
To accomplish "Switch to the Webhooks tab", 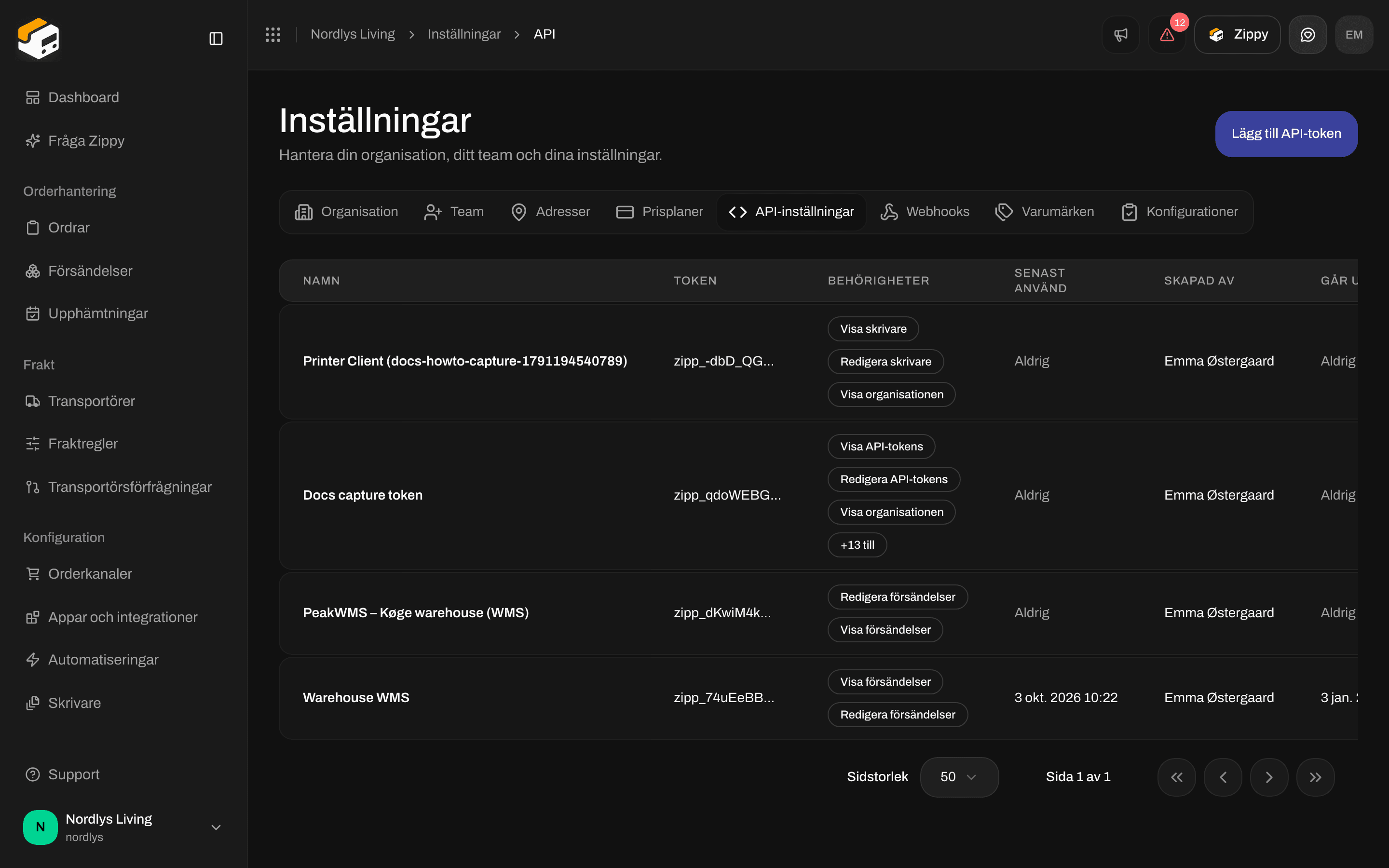I will pyautogui.click(x=924, y=212).
